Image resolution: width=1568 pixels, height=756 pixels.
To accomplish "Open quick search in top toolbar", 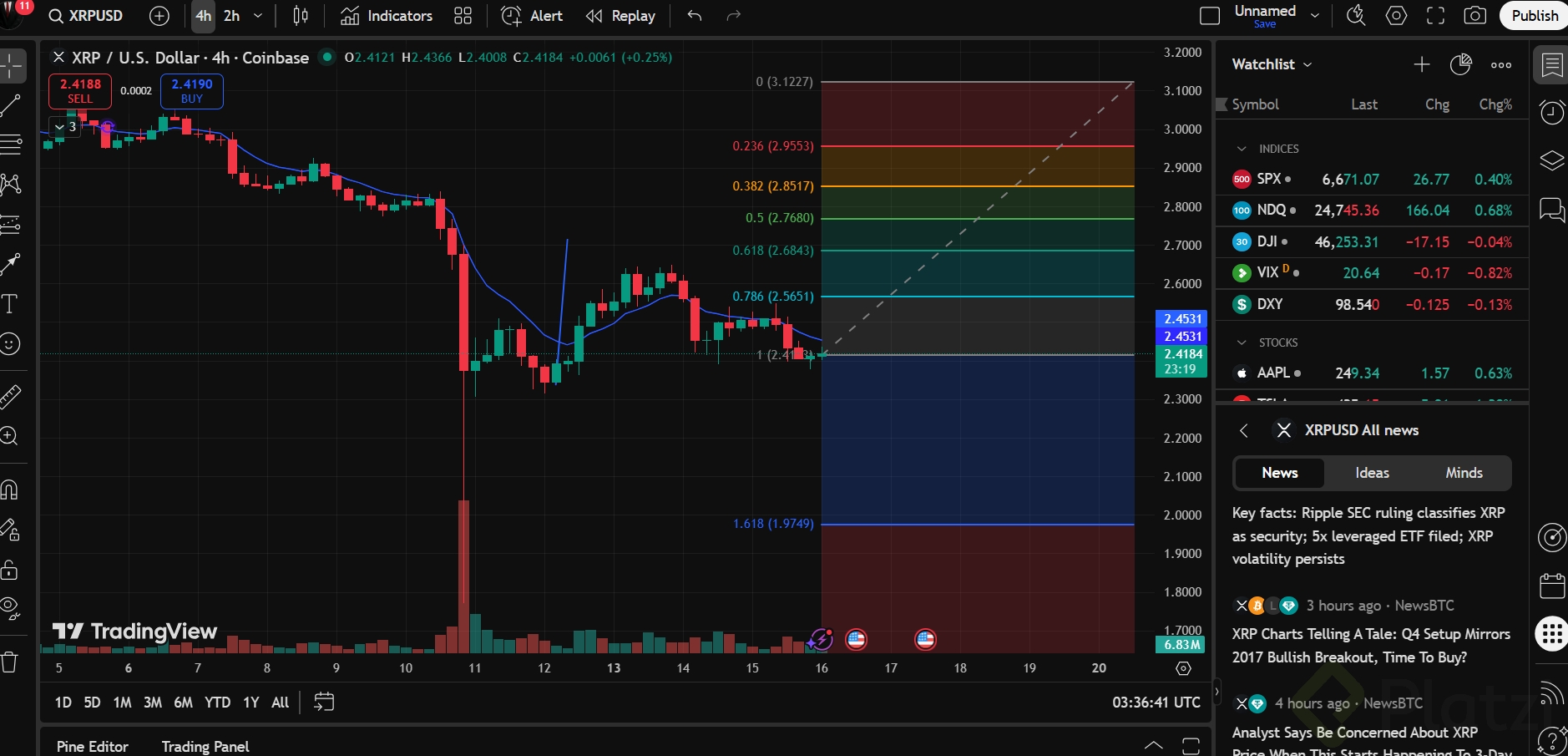I will click(1356, 16).
